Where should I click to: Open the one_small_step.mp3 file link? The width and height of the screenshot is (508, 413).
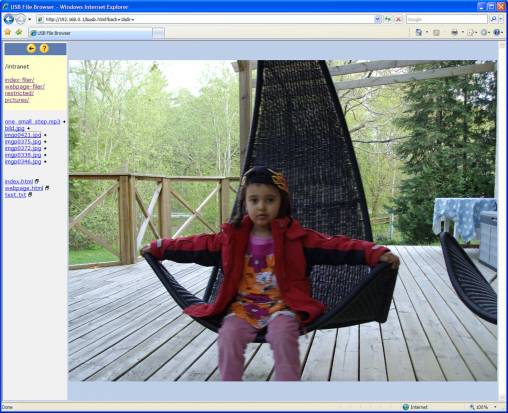(32, 121)
